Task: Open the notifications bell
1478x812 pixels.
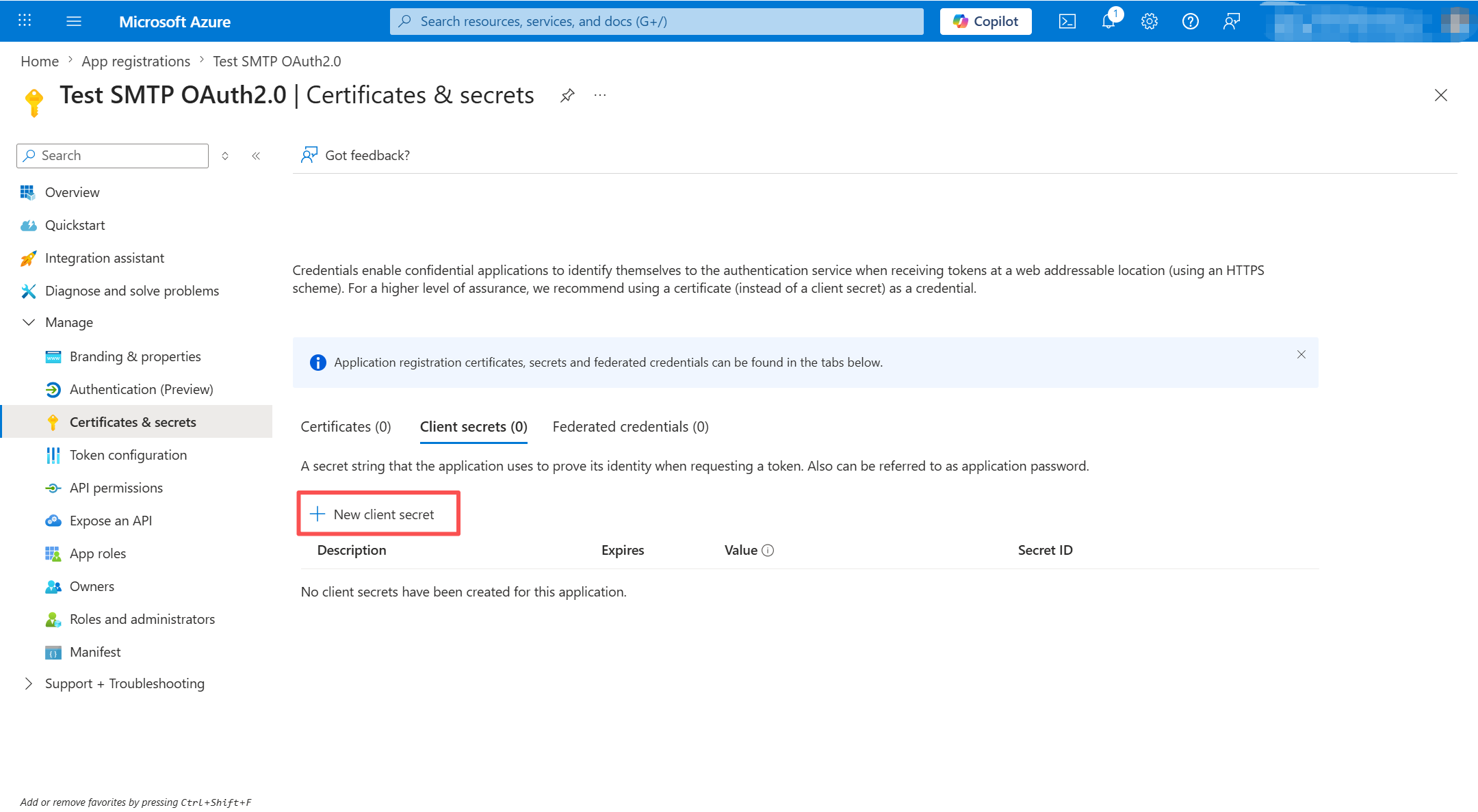Action: (1108, 21)
